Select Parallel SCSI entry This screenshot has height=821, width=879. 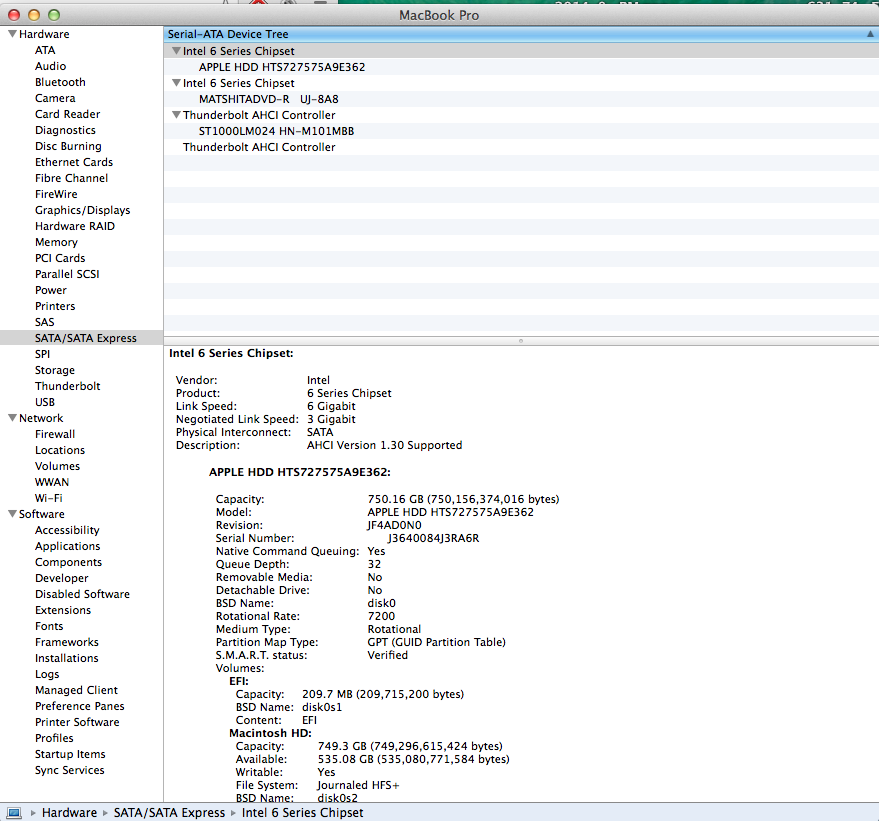click(67, 274)
